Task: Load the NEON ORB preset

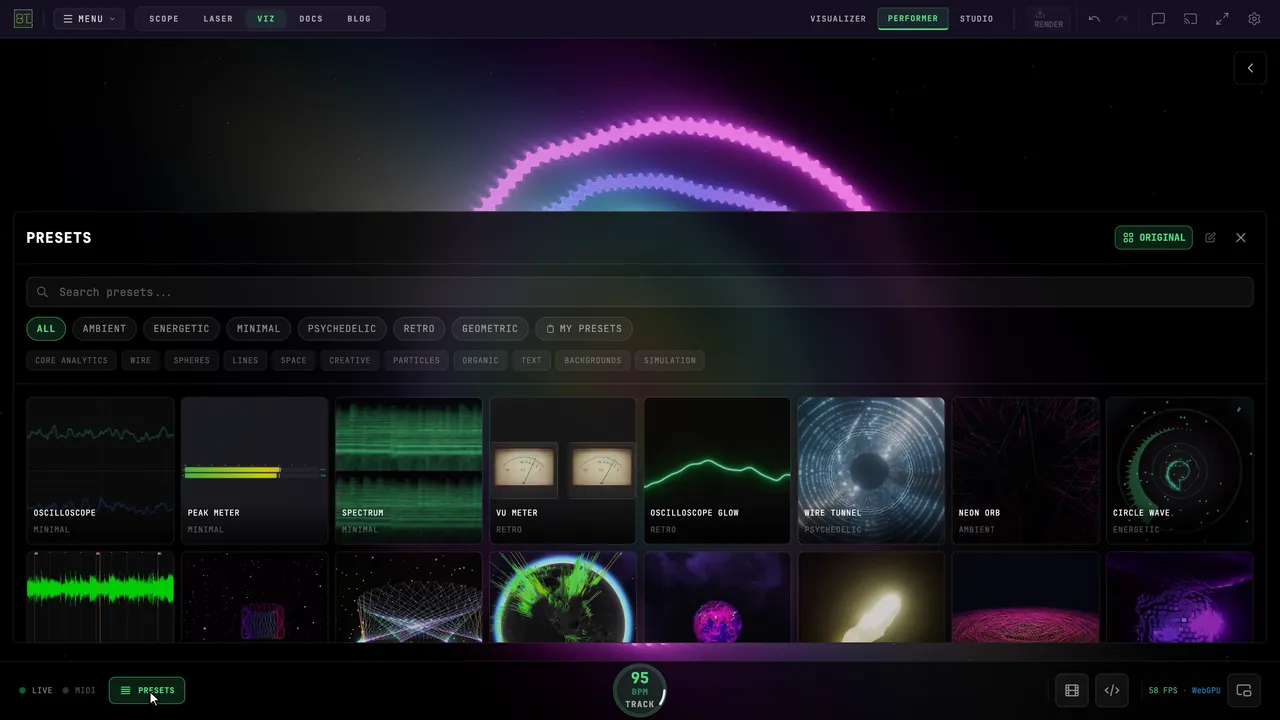Action: [x=1026, y=470]
